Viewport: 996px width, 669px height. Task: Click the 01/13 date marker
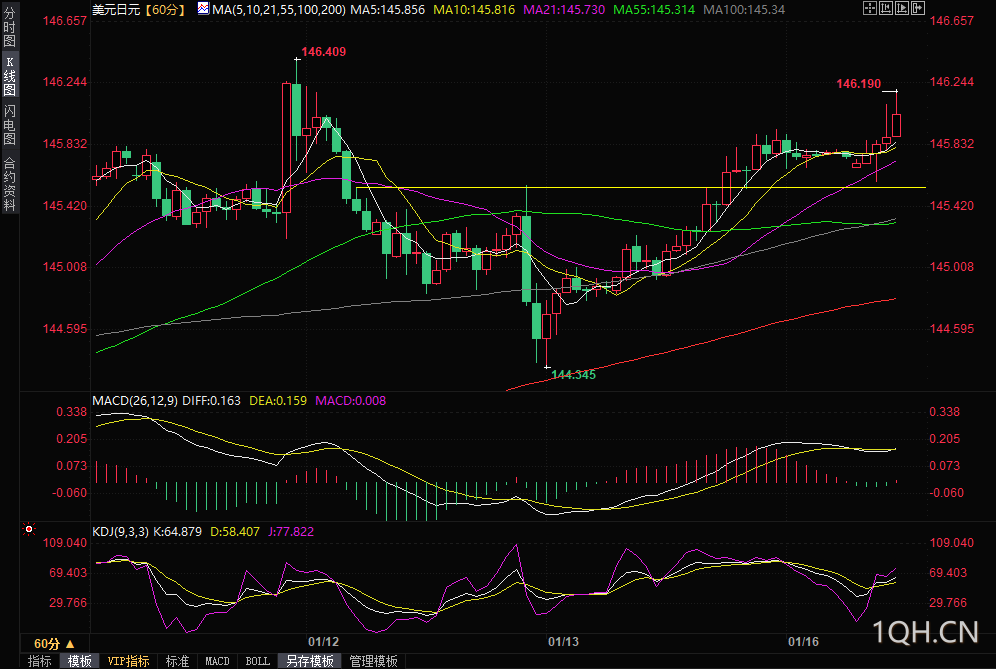coord(563,642)
